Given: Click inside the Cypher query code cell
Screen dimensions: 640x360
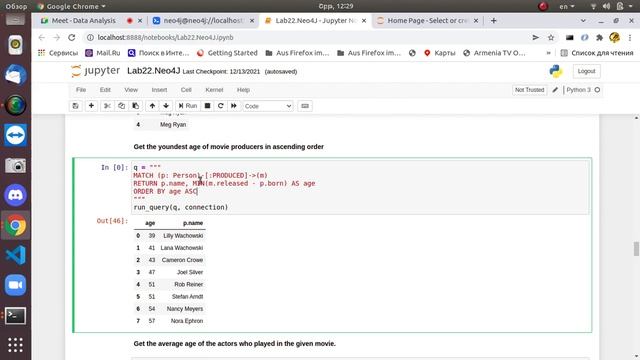Looking at the screenshot, I should (x=360, y=187).
